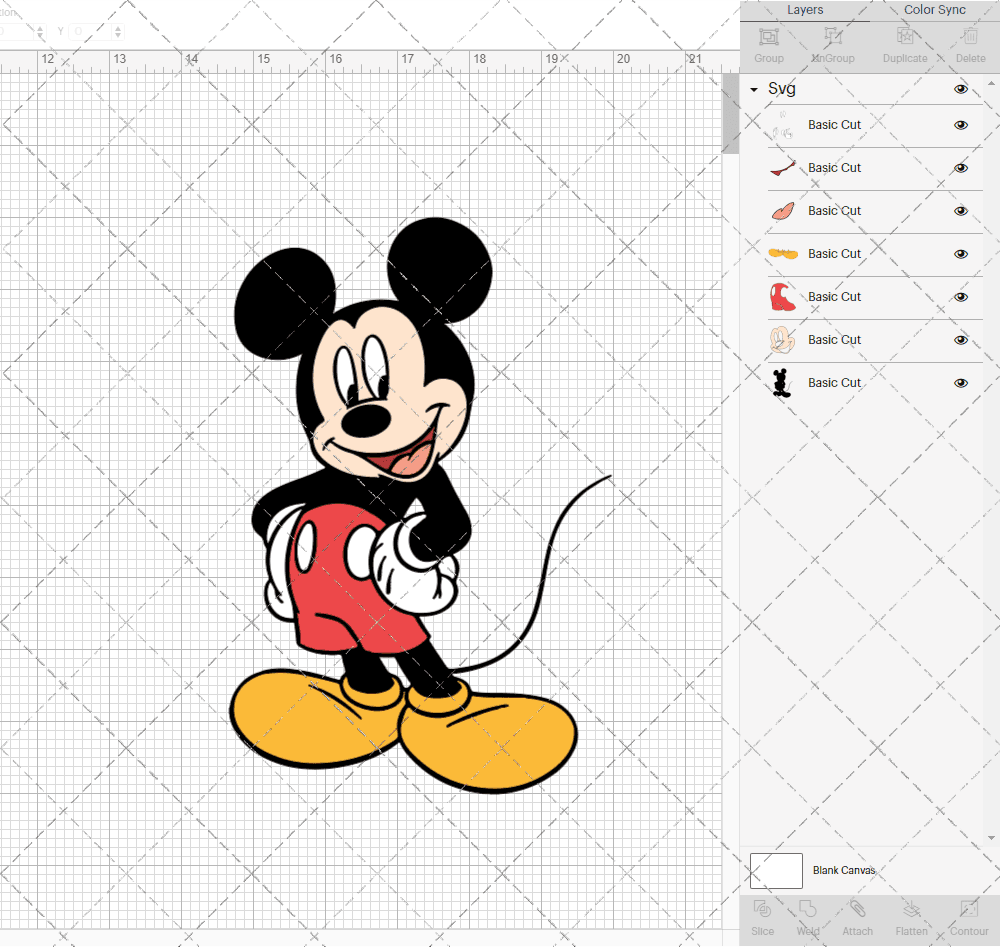Click the Group layers icon
This screenshot has width=1000, height=947.
pos(768,37)
